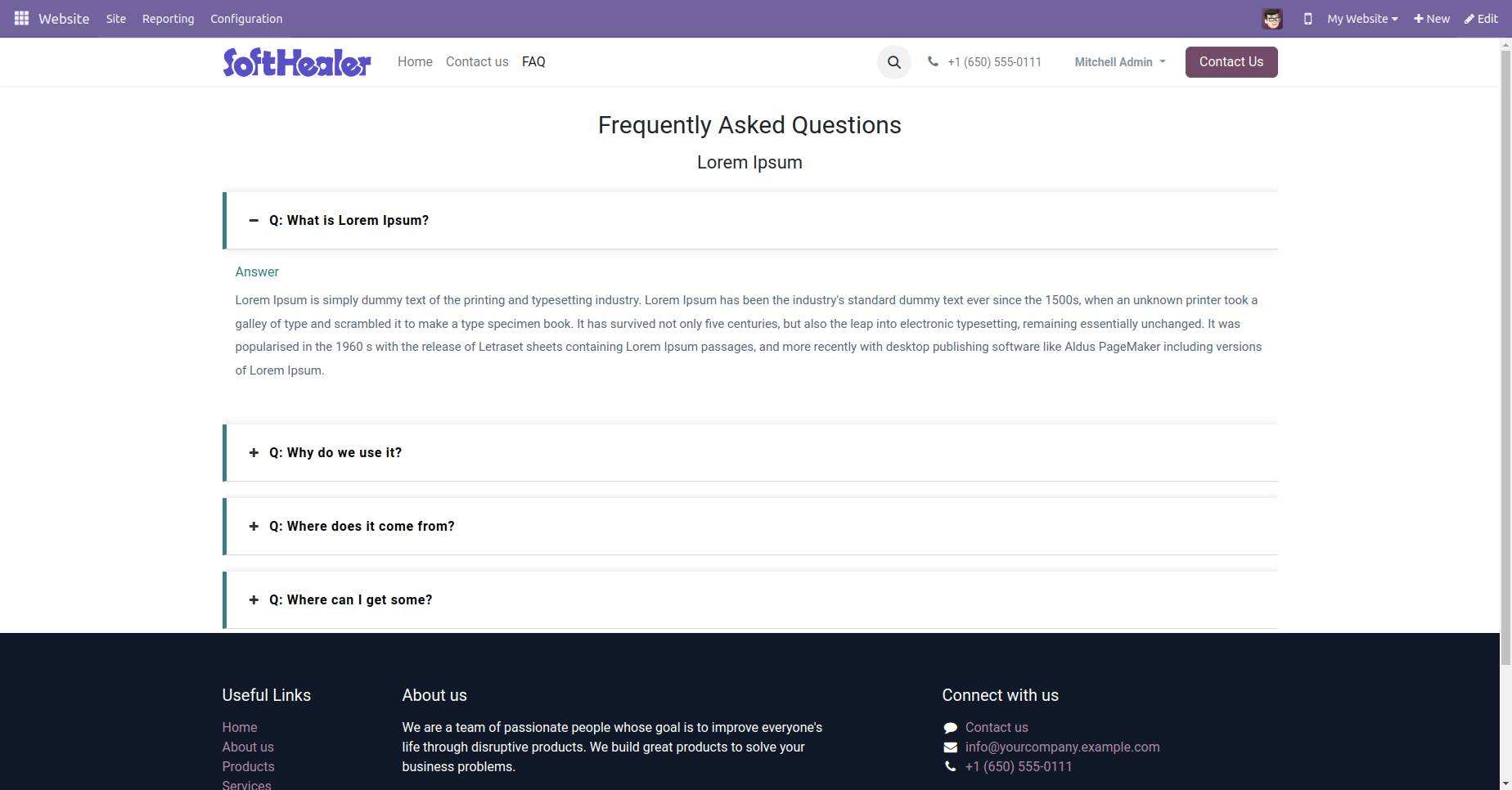Click the 'About us' footer heading
The height and width of the screenshot is (790, 1512).
click(434, 696)
